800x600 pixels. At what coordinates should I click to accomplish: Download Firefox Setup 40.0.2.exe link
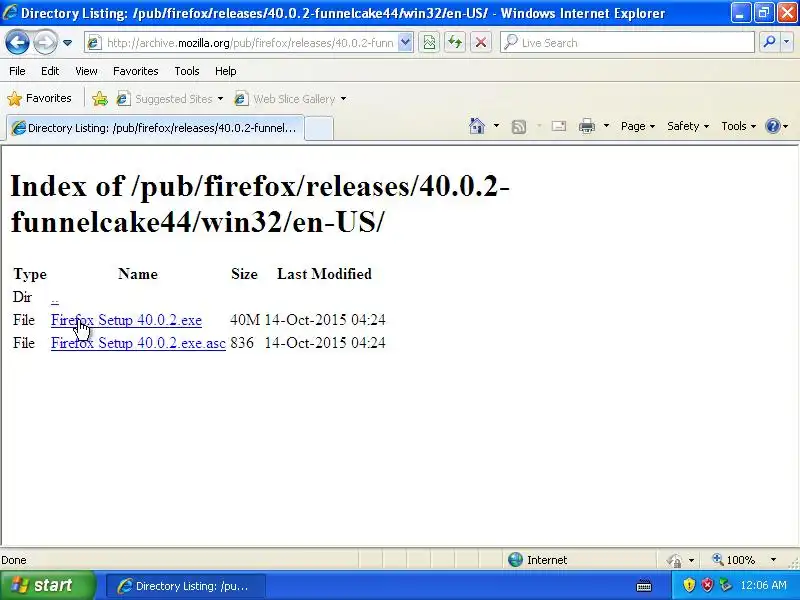(x=127, y=320)
